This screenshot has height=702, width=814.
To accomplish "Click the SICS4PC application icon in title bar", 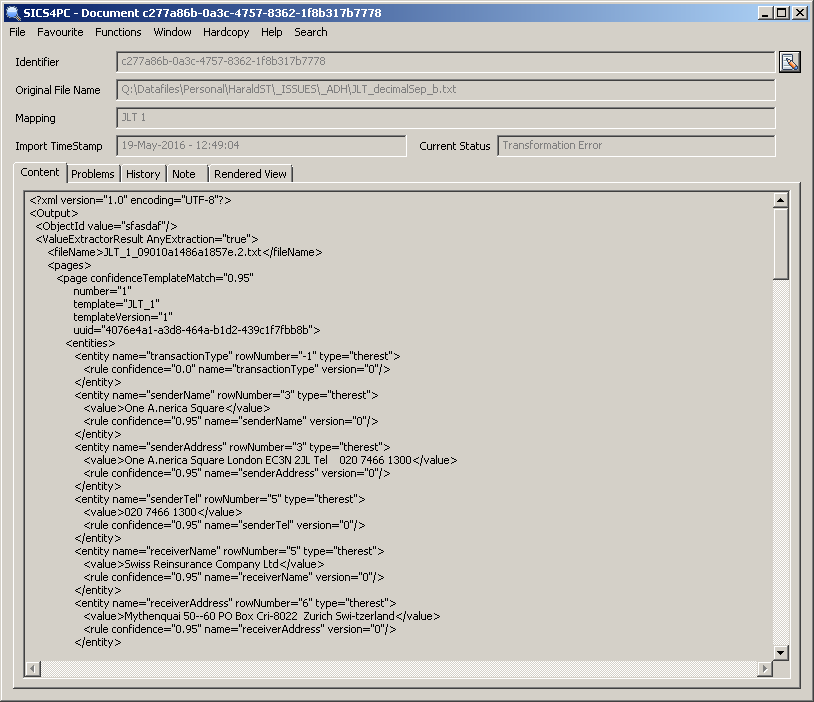I will (x=12, y=13).
